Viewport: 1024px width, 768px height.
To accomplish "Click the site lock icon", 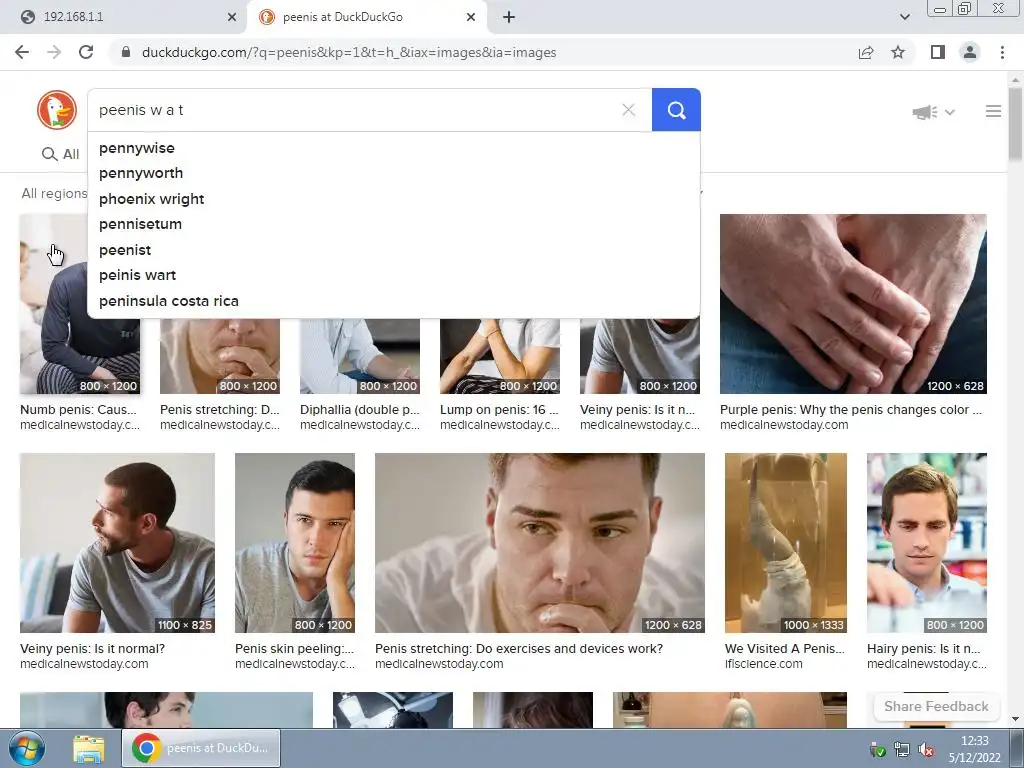I will coord(126,52).
